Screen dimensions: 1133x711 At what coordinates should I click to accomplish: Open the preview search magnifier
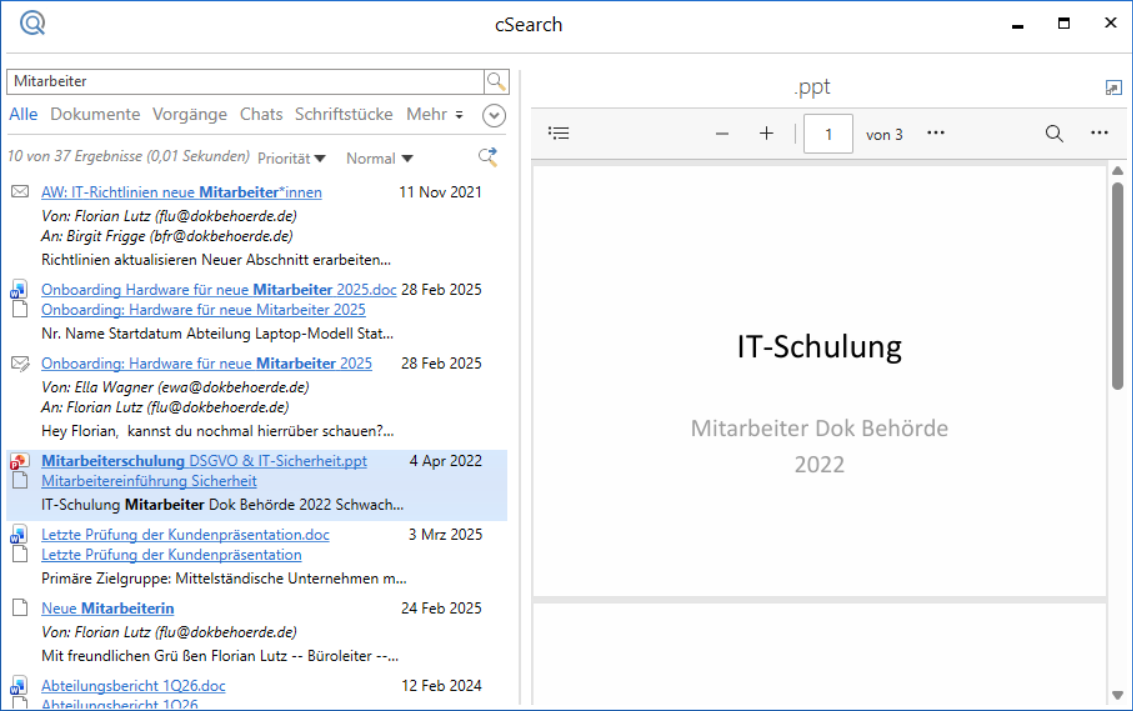coord(1054,133)
